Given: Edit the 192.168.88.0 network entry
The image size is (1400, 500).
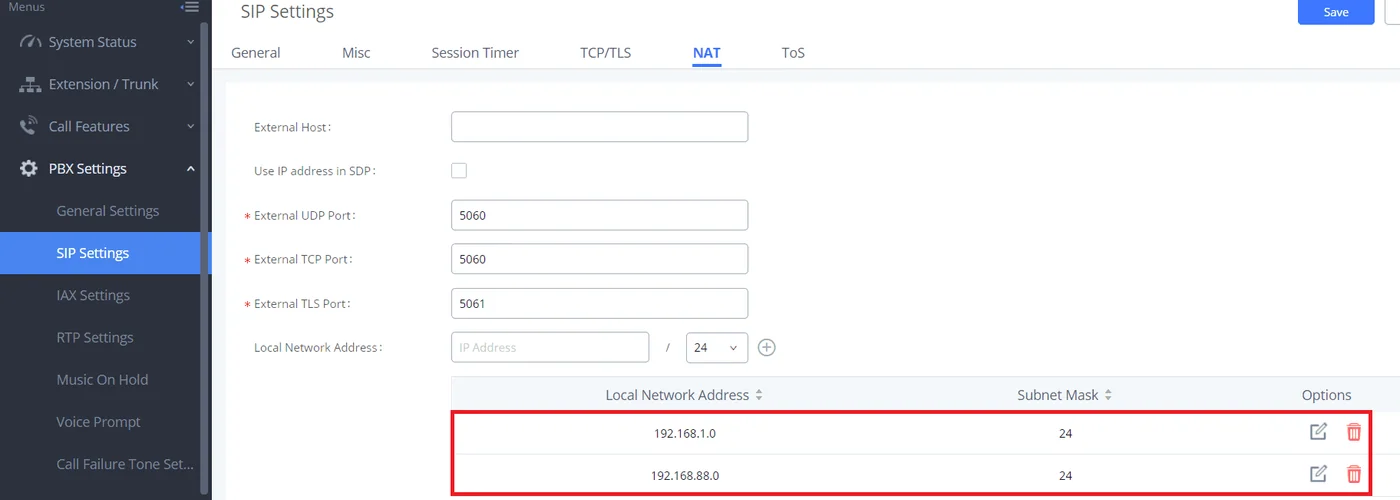Looking at the screenshot, I should click(x=1319, y=474).
